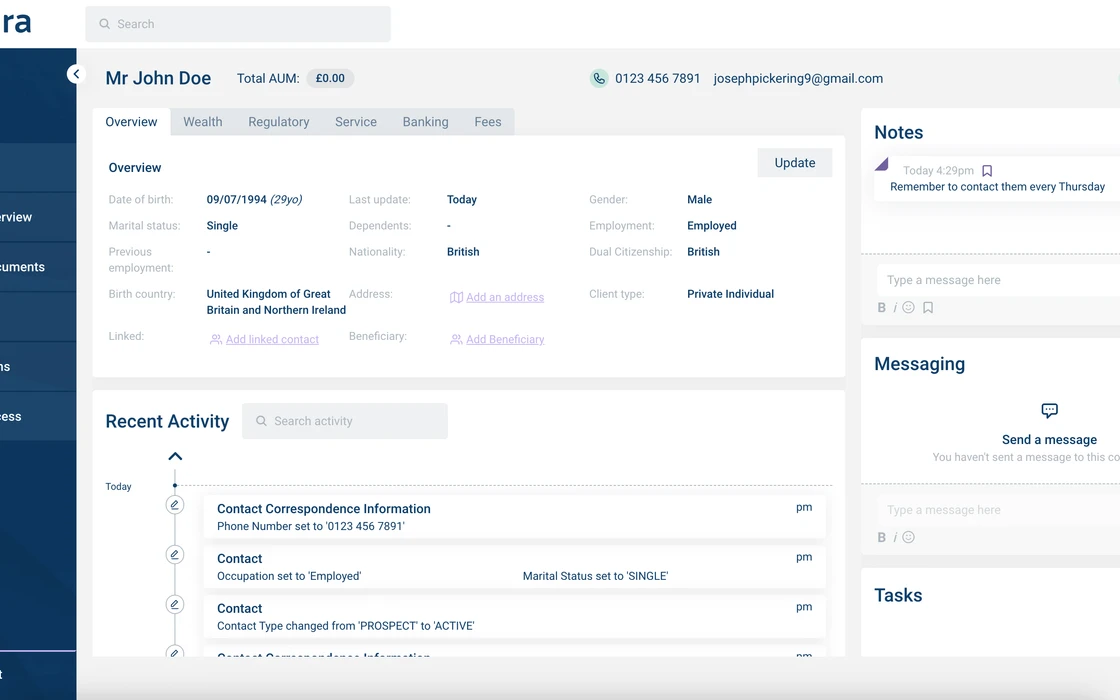This screenshot has height=700, width=1120.
Task: Toggle italic in the Messaging editor
Action: click(x=895, y=538)
